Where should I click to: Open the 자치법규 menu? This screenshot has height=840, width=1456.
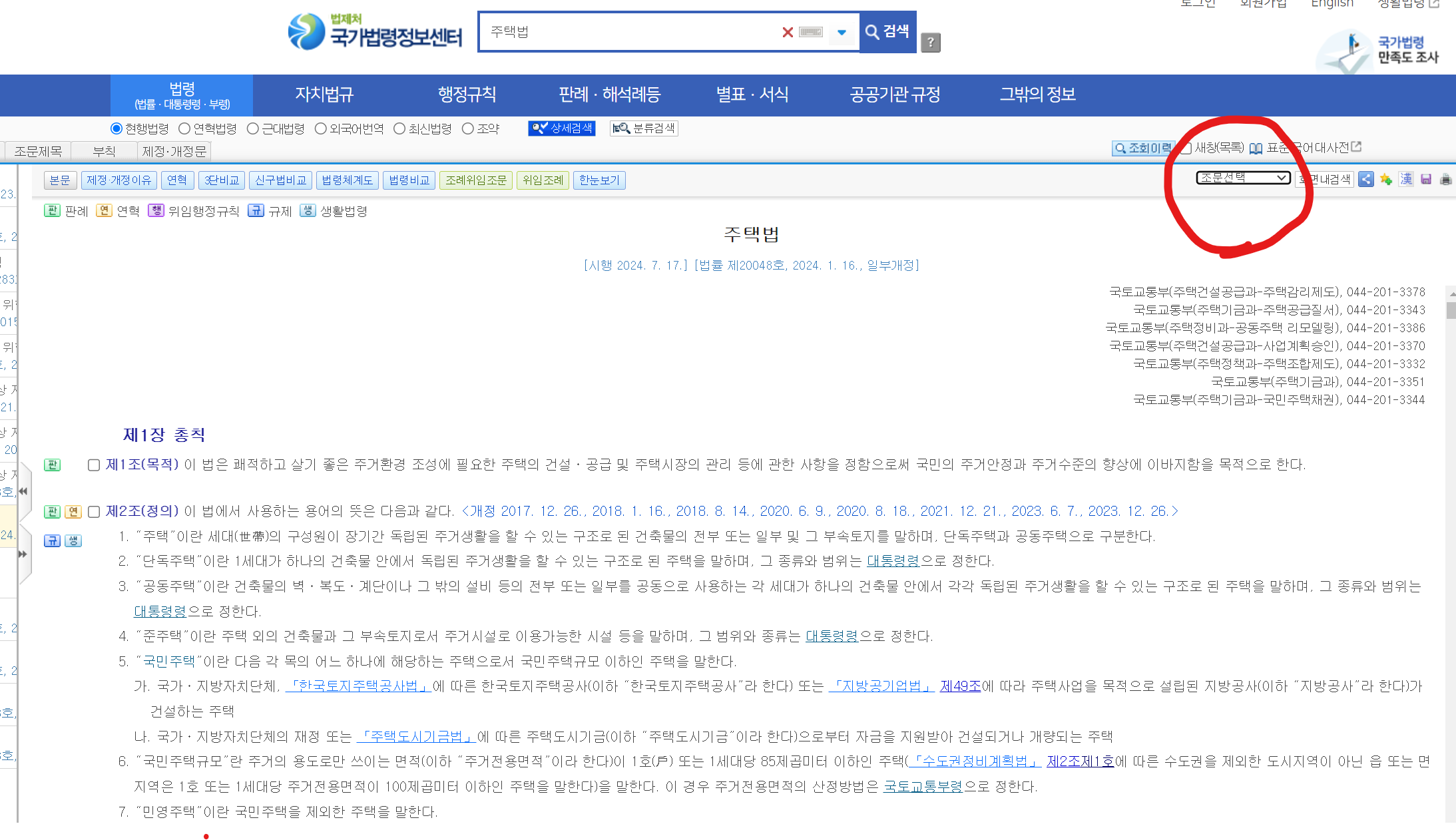click(324, 95)
